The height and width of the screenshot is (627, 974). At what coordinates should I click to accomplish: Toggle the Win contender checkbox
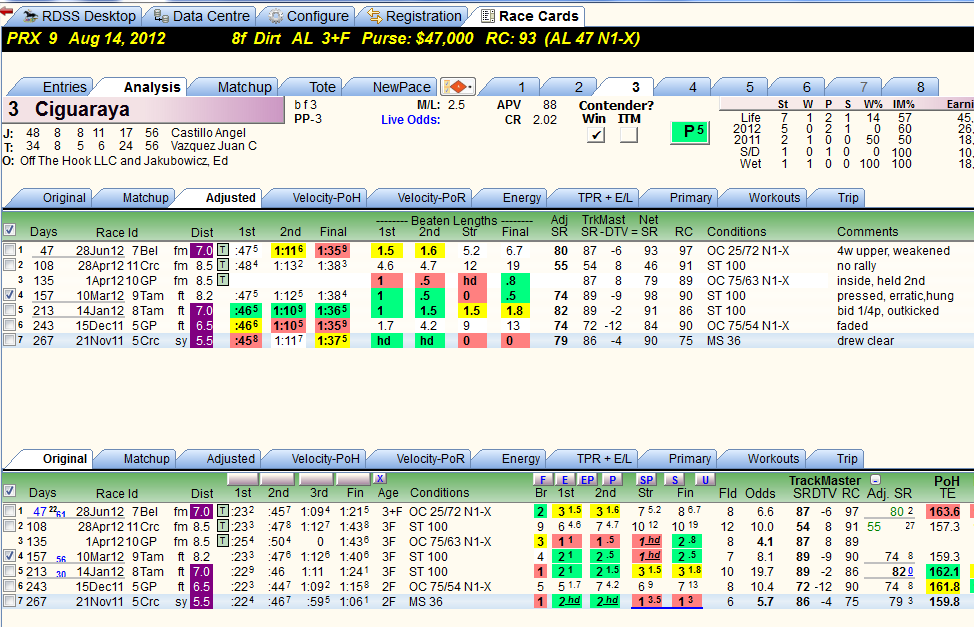click(596, 134)
